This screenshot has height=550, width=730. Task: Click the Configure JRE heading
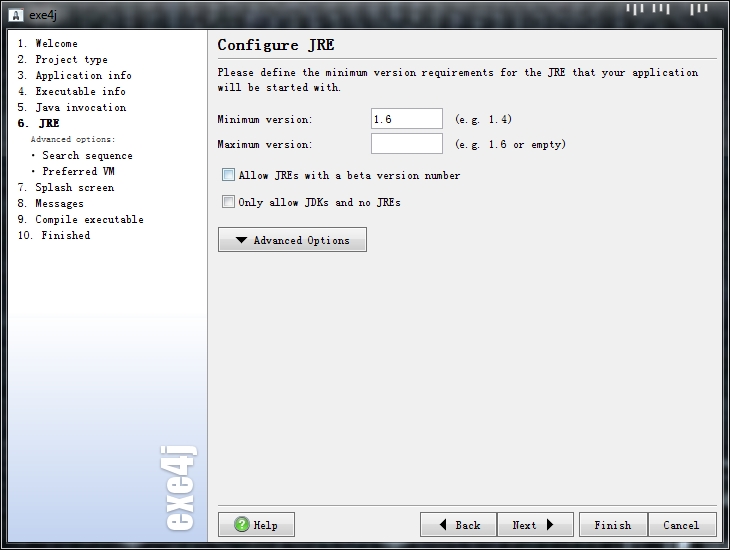[x=276, y=45]
